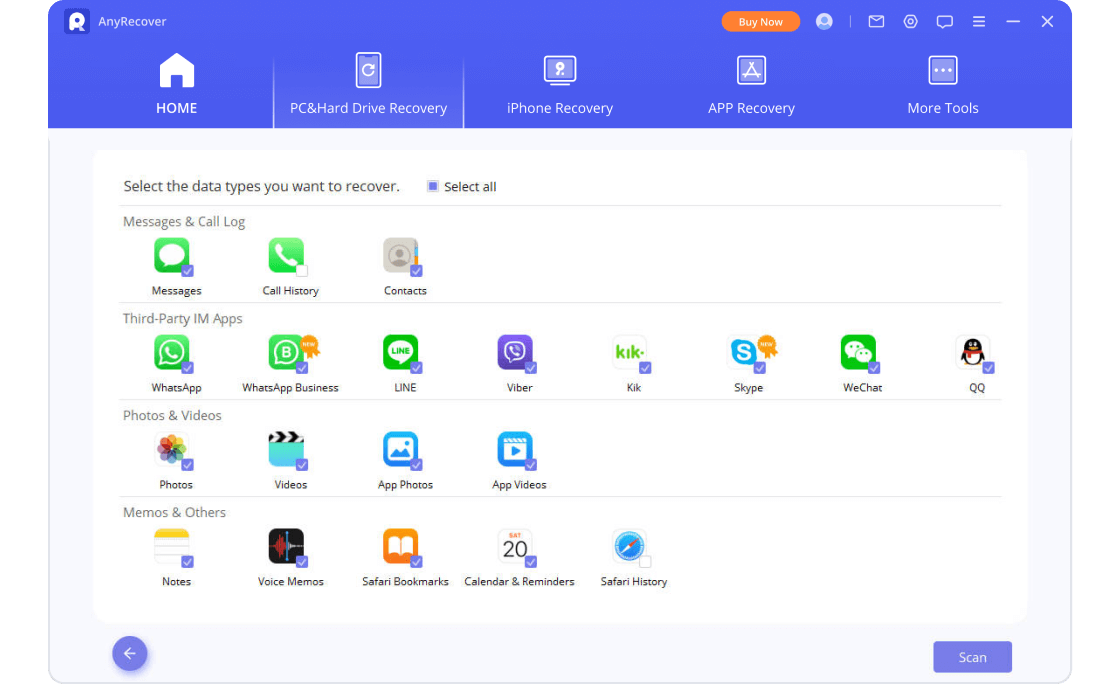Screen dimensions: 1120x684
Task: Click the Calendar & Reminders icon
Action: [x=514, y=546]
